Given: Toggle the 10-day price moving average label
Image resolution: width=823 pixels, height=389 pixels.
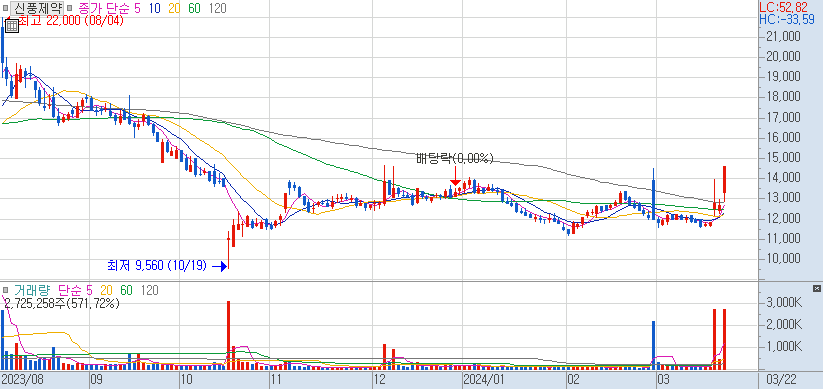Looking at the screenshot, I should pos(155,8).
